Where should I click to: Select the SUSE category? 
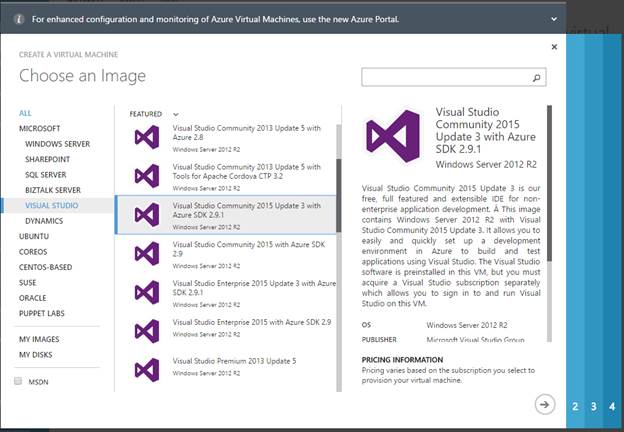pyautogui.click(x=27, y=282)
